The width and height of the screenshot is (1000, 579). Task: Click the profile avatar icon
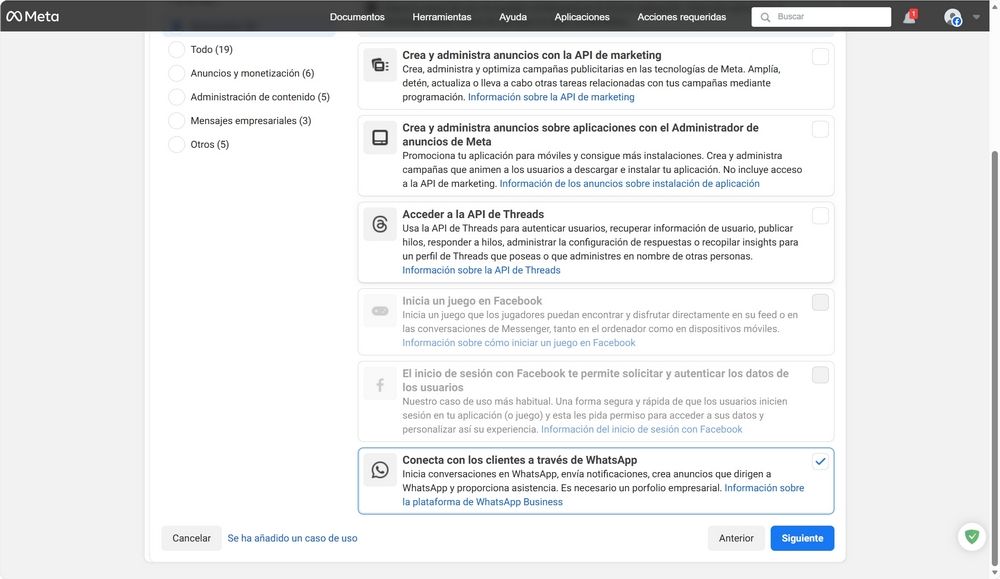(952, 16)
